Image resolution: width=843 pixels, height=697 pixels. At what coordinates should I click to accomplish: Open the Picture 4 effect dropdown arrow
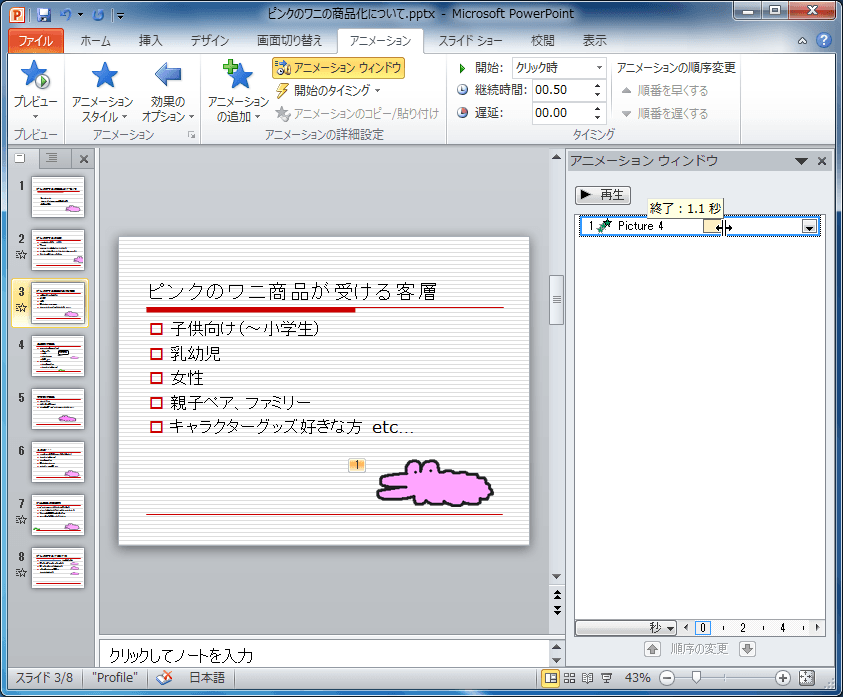(809, 227)
